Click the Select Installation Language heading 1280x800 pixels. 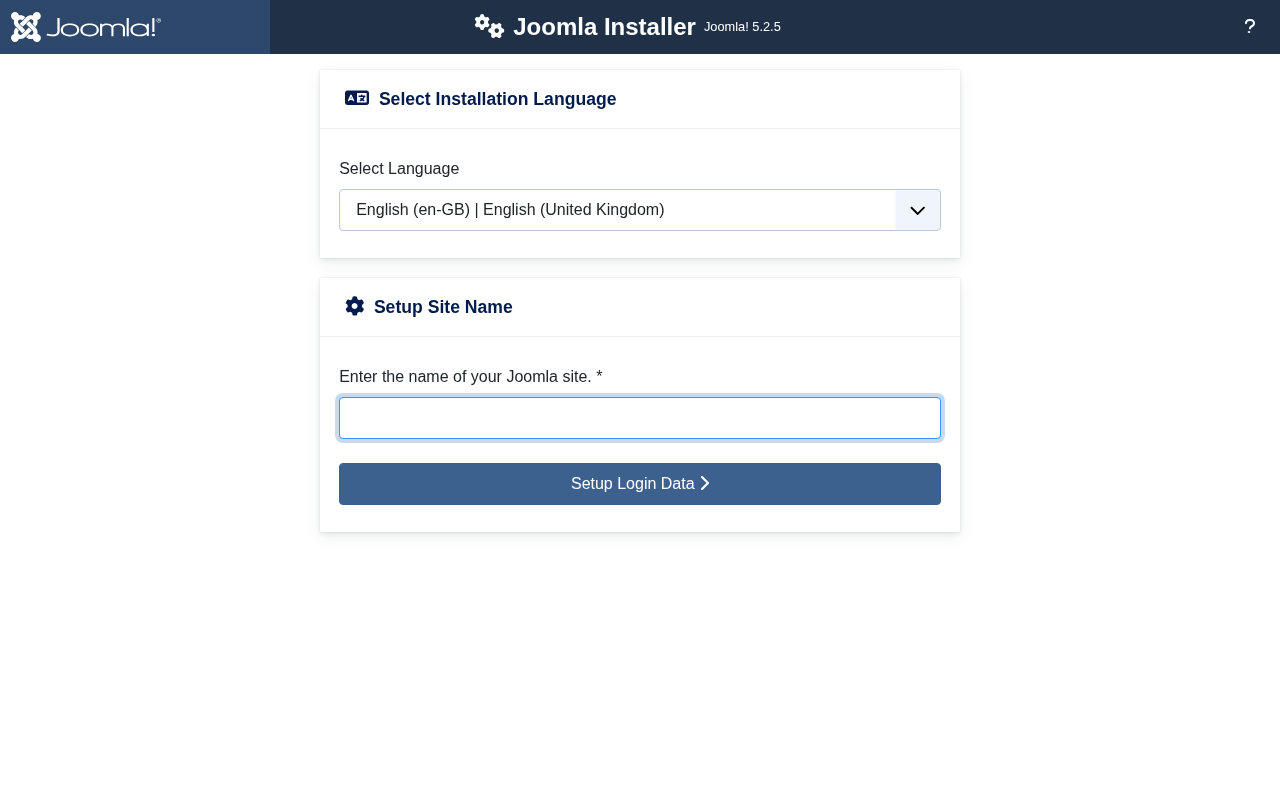point(497,99)
